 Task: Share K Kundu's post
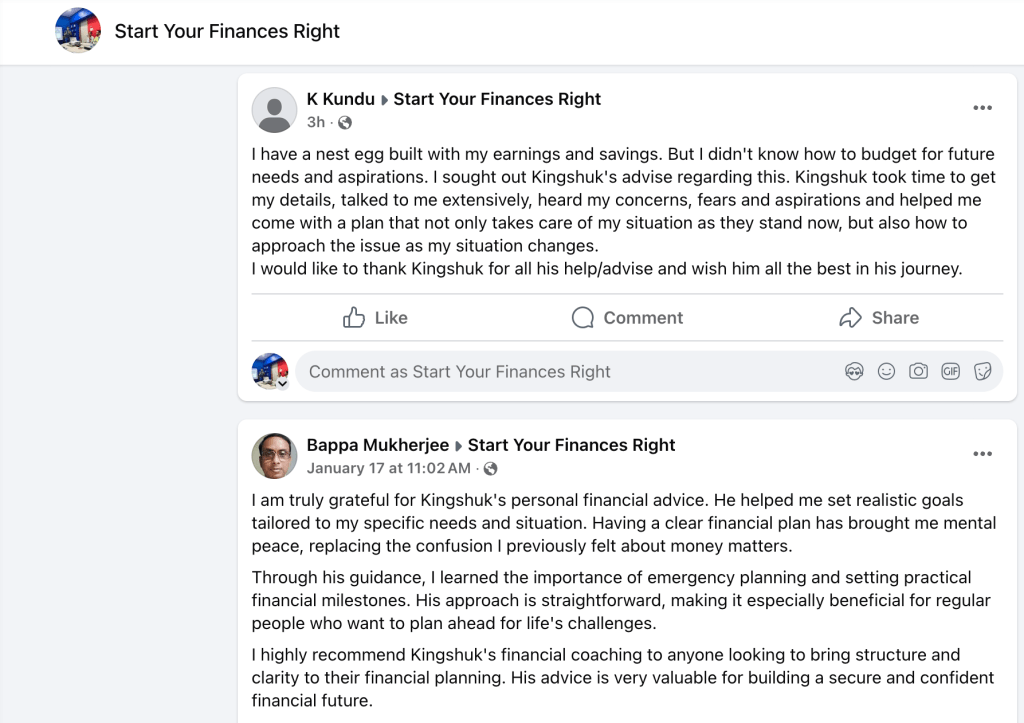tap(878, 318)
